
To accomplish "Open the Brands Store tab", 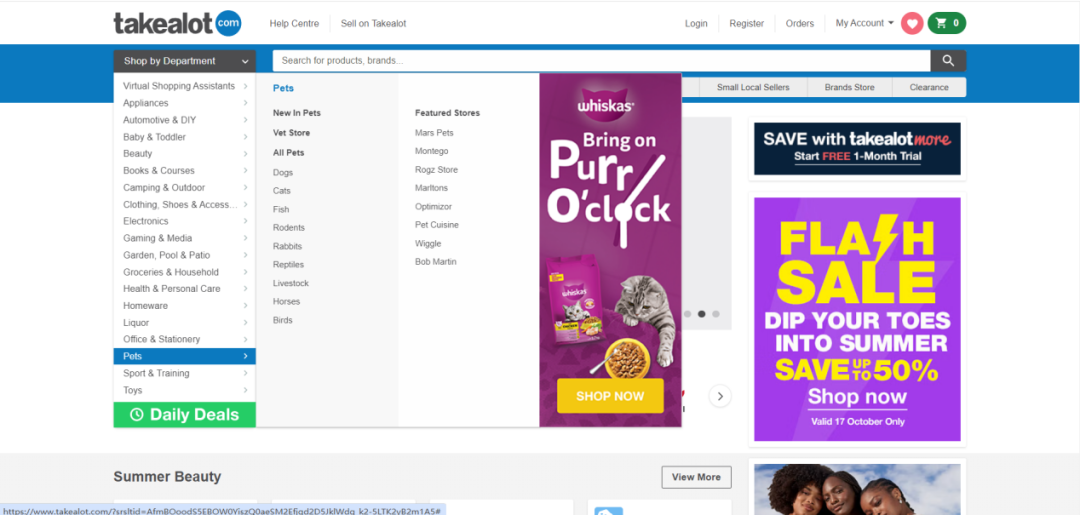I will 849,87.
